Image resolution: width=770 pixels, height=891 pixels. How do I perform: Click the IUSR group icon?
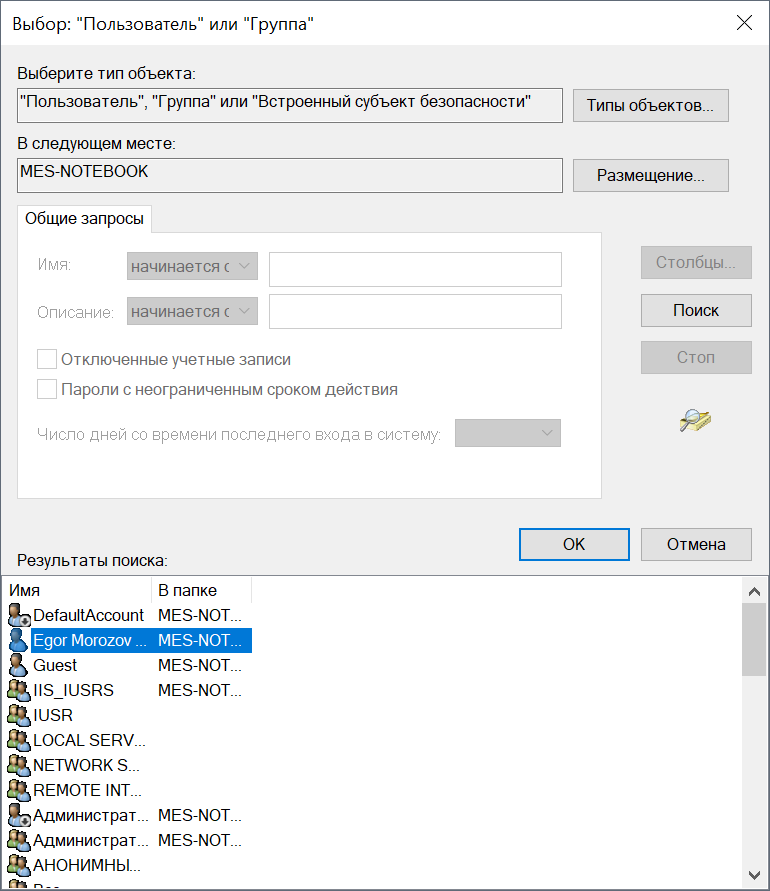19,715
